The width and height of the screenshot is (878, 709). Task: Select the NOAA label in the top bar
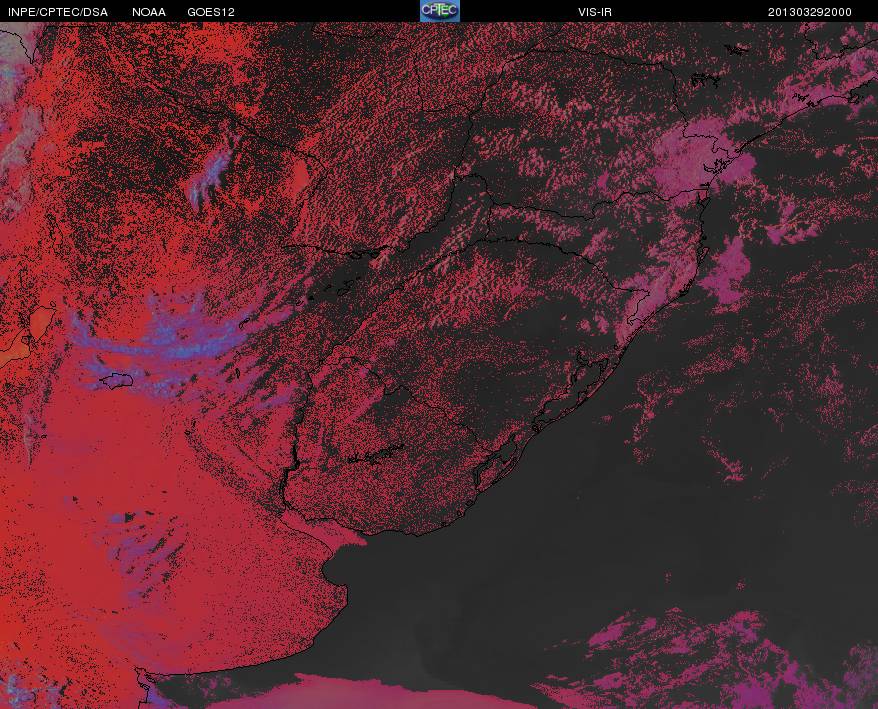click(x=149, y=12)
